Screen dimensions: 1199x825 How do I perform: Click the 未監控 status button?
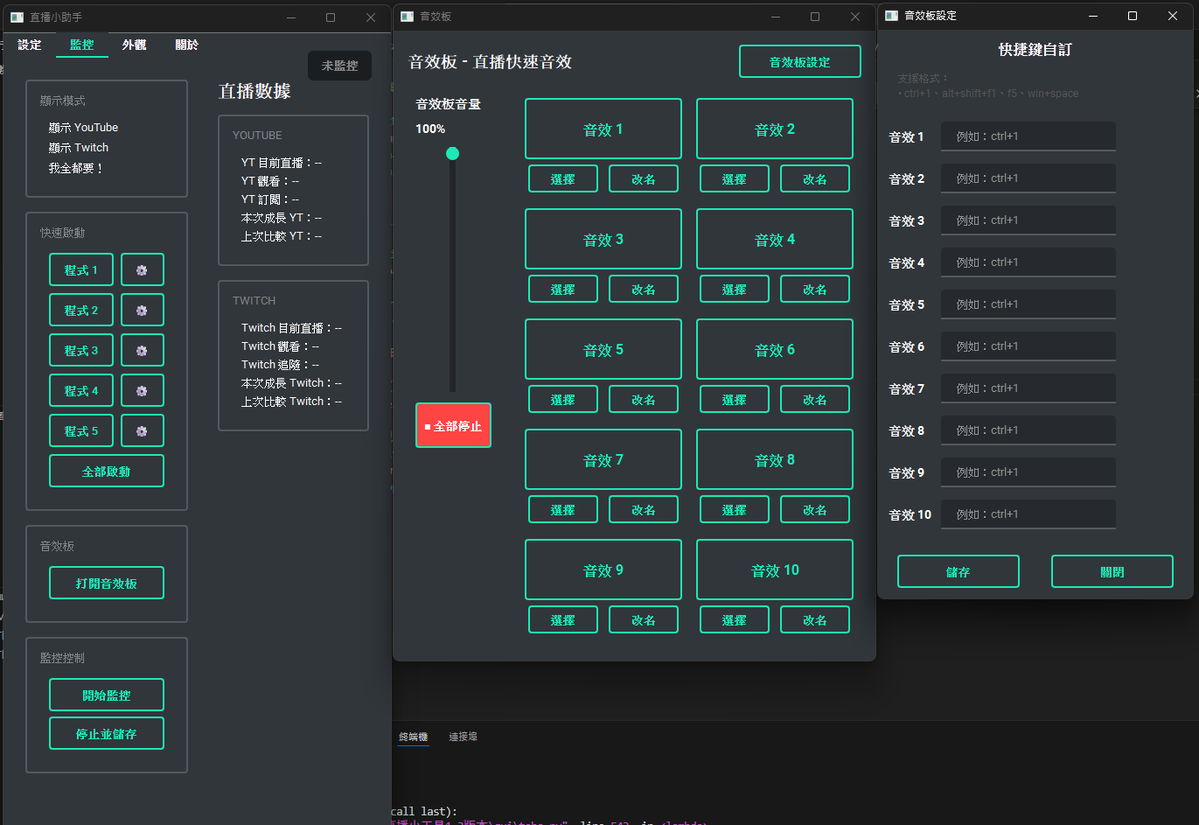(340, 66)
